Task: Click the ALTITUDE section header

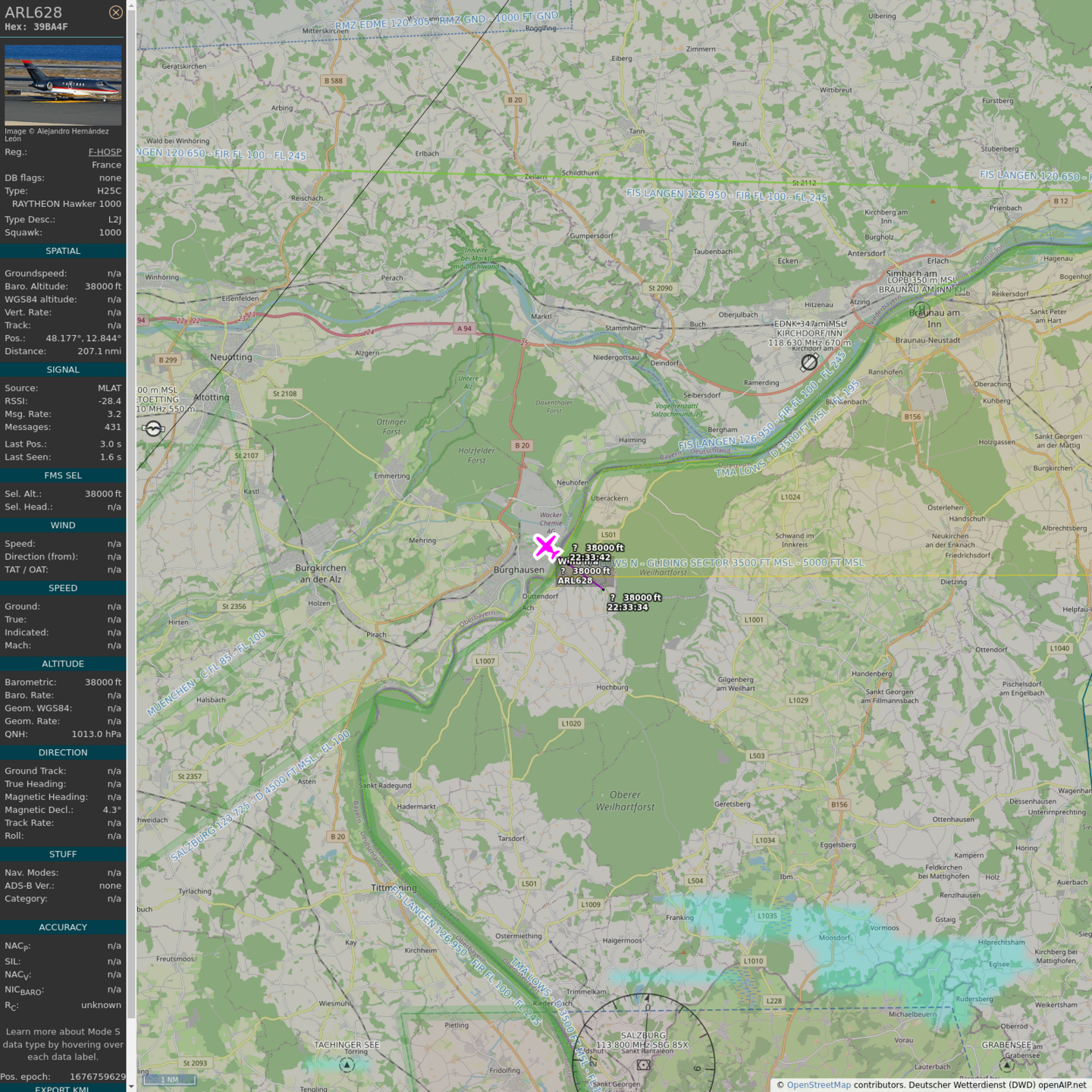Action: 63,664
